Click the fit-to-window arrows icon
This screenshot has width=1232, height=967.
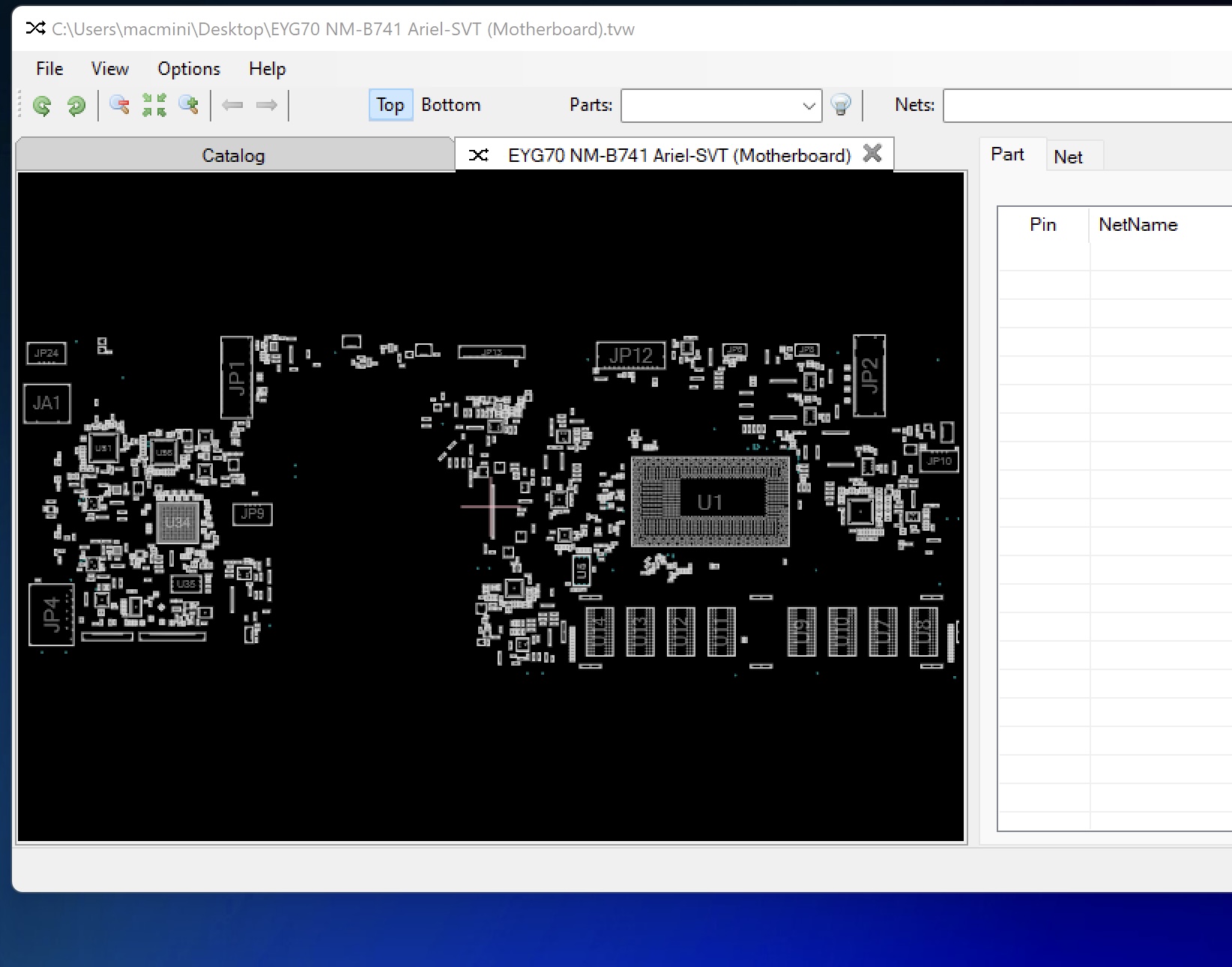[154, 106]
